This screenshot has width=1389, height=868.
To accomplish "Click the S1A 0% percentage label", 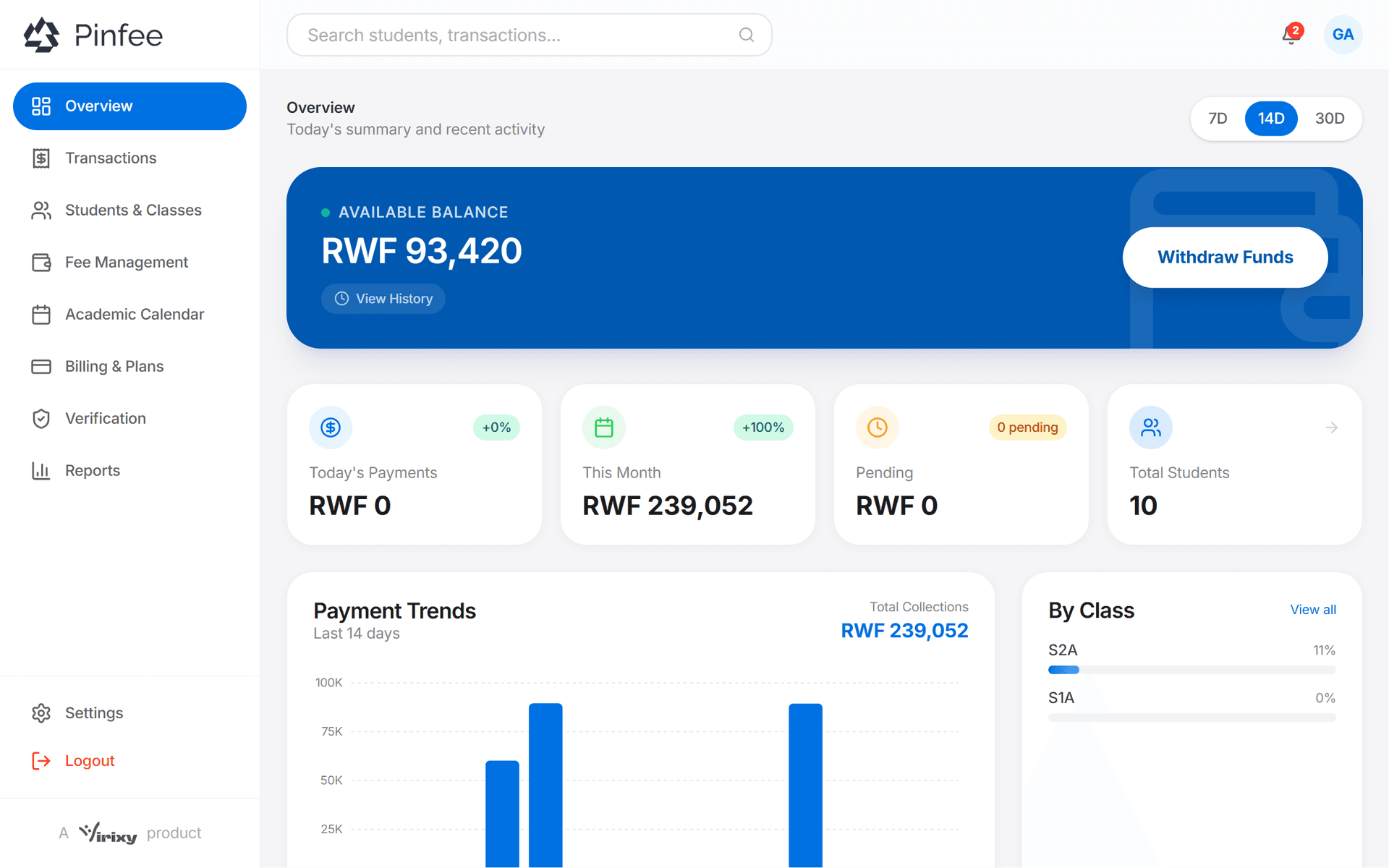I will [1325, 698].
